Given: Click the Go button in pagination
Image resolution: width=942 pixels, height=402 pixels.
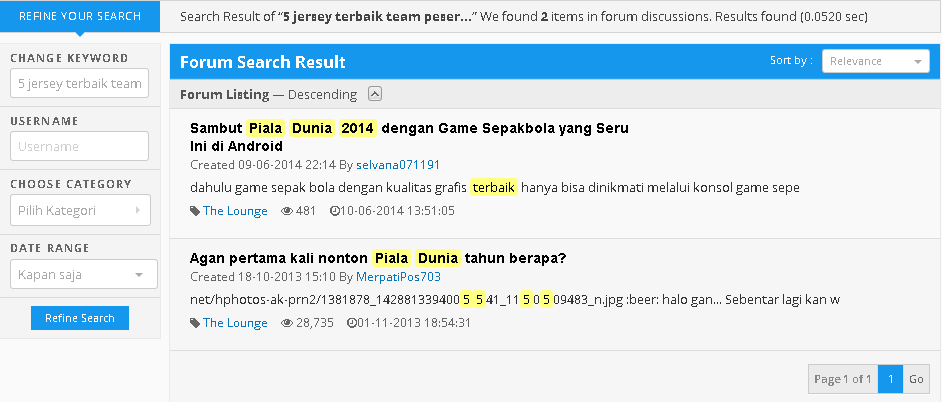Looking at the screenshot, I should point(916,379).
